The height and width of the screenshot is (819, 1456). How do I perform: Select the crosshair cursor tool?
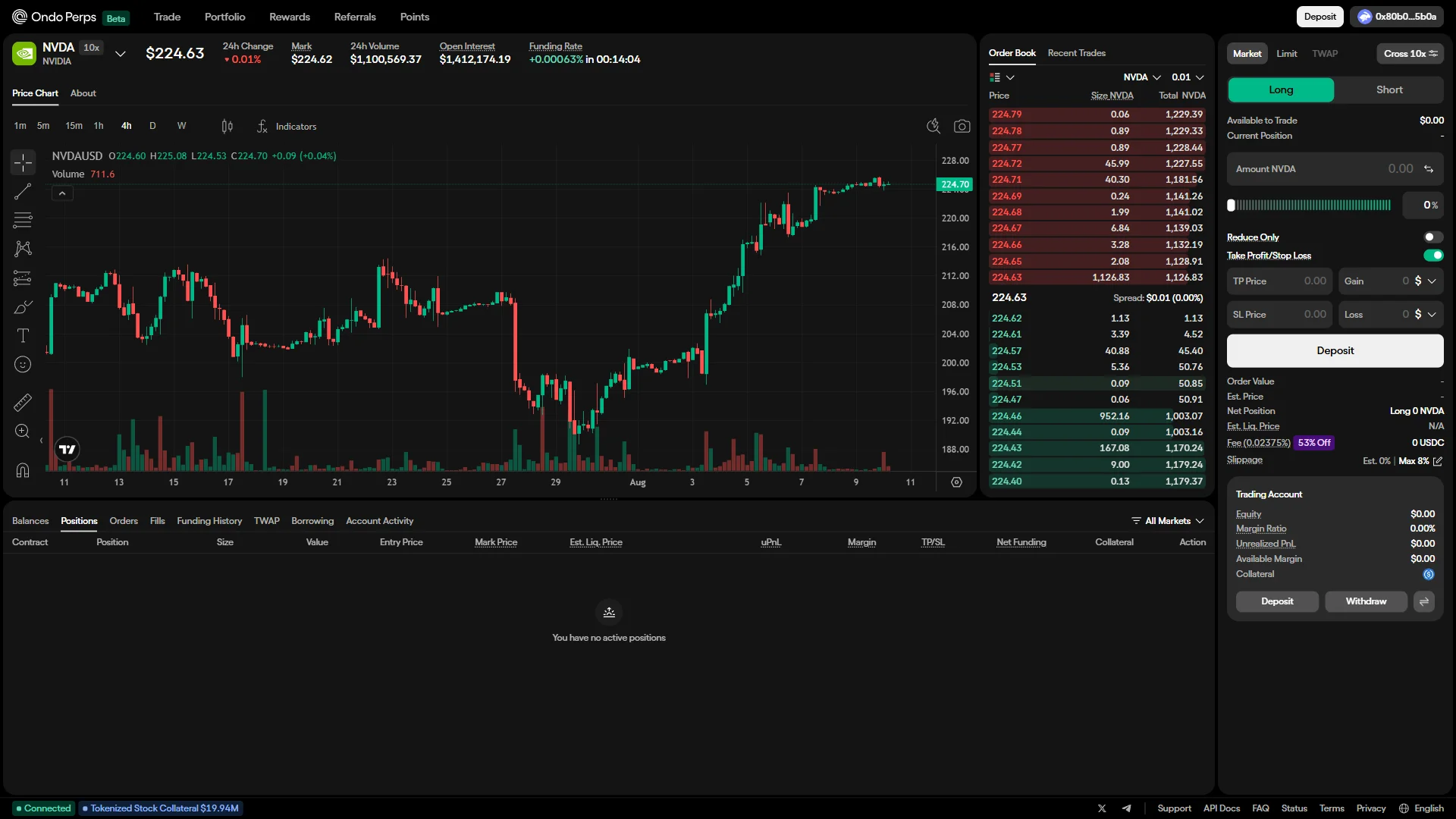(x=23, y=162)
